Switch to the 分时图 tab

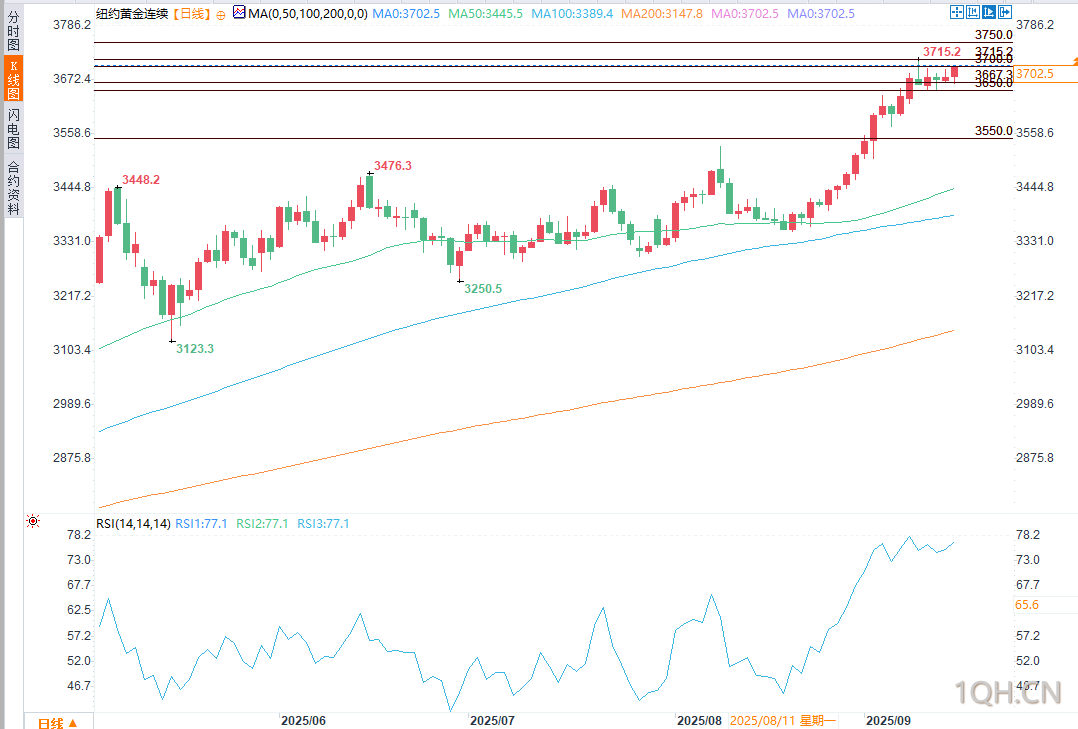click(13, 31)
